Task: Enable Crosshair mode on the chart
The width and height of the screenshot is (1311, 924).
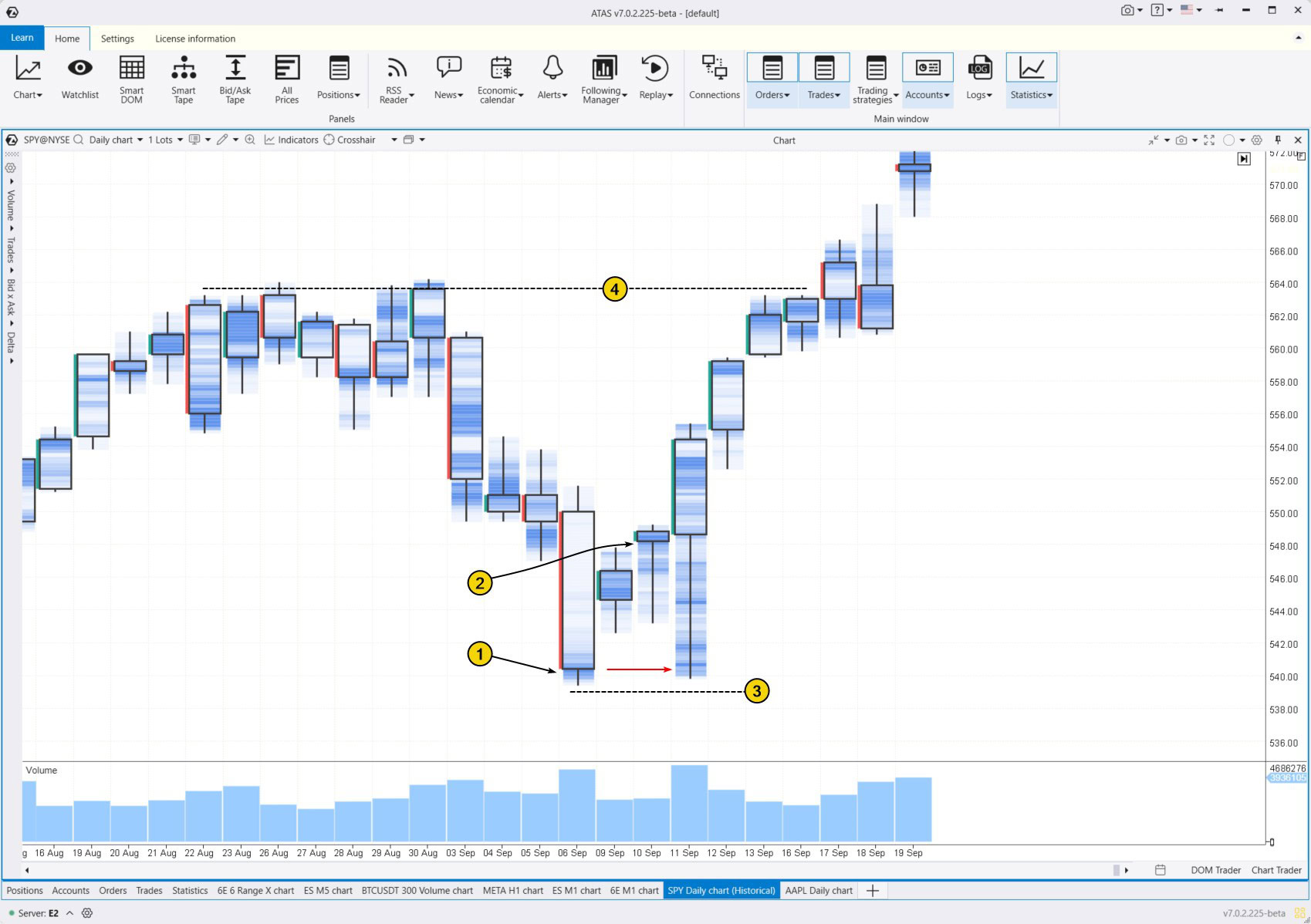Action: [x=351, y=140]
